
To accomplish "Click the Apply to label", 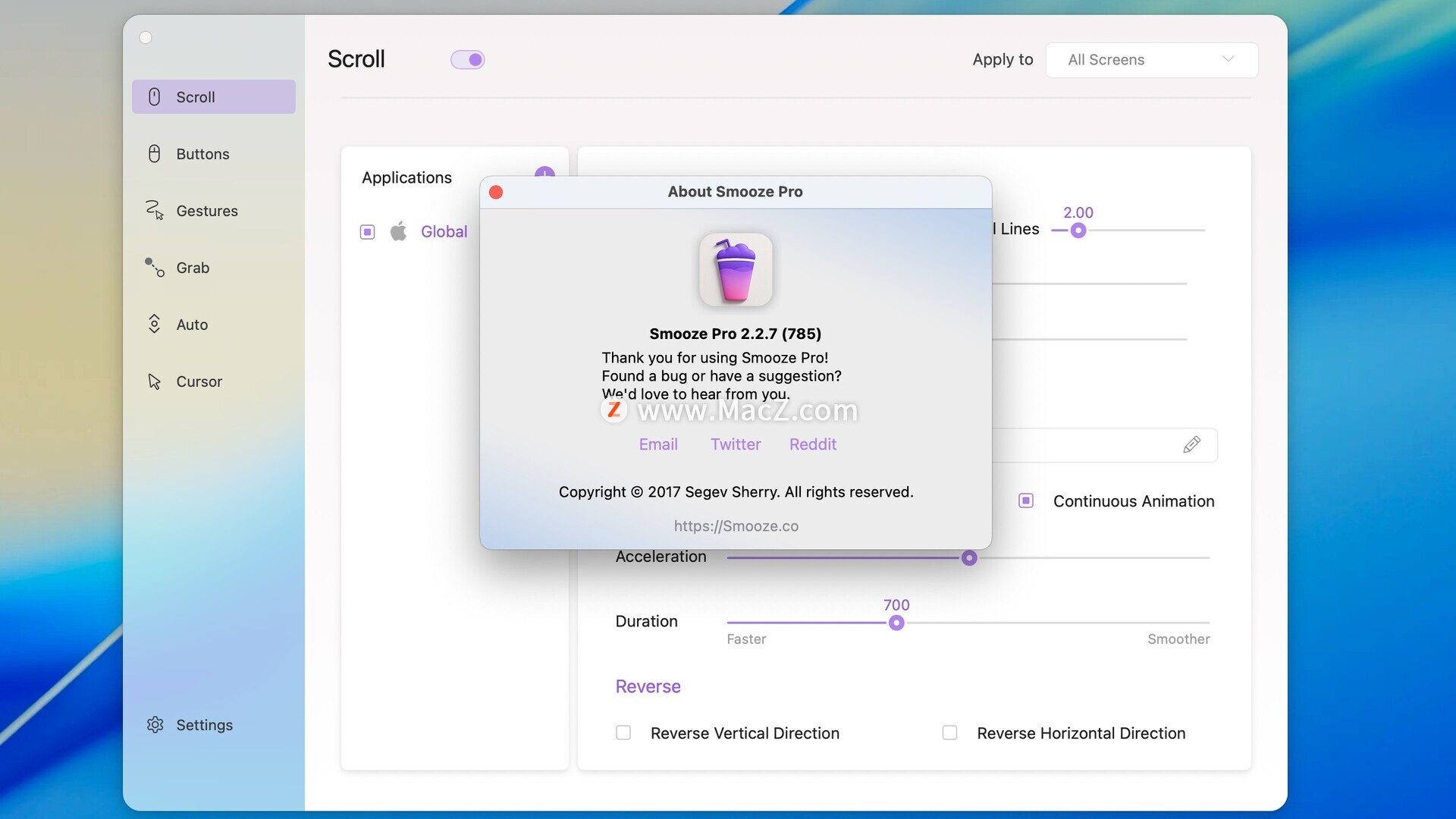I will pos(1003,59).
